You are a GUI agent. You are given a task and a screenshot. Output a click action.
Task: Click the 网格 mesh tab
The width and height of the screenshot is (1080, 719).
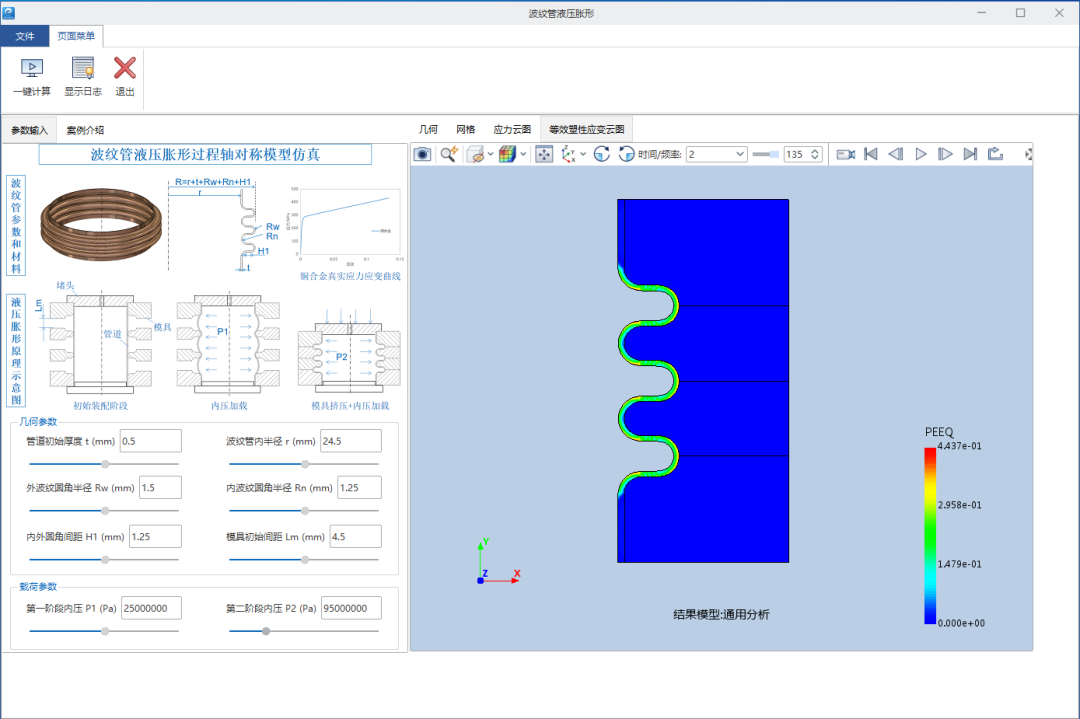click(466, 129)
